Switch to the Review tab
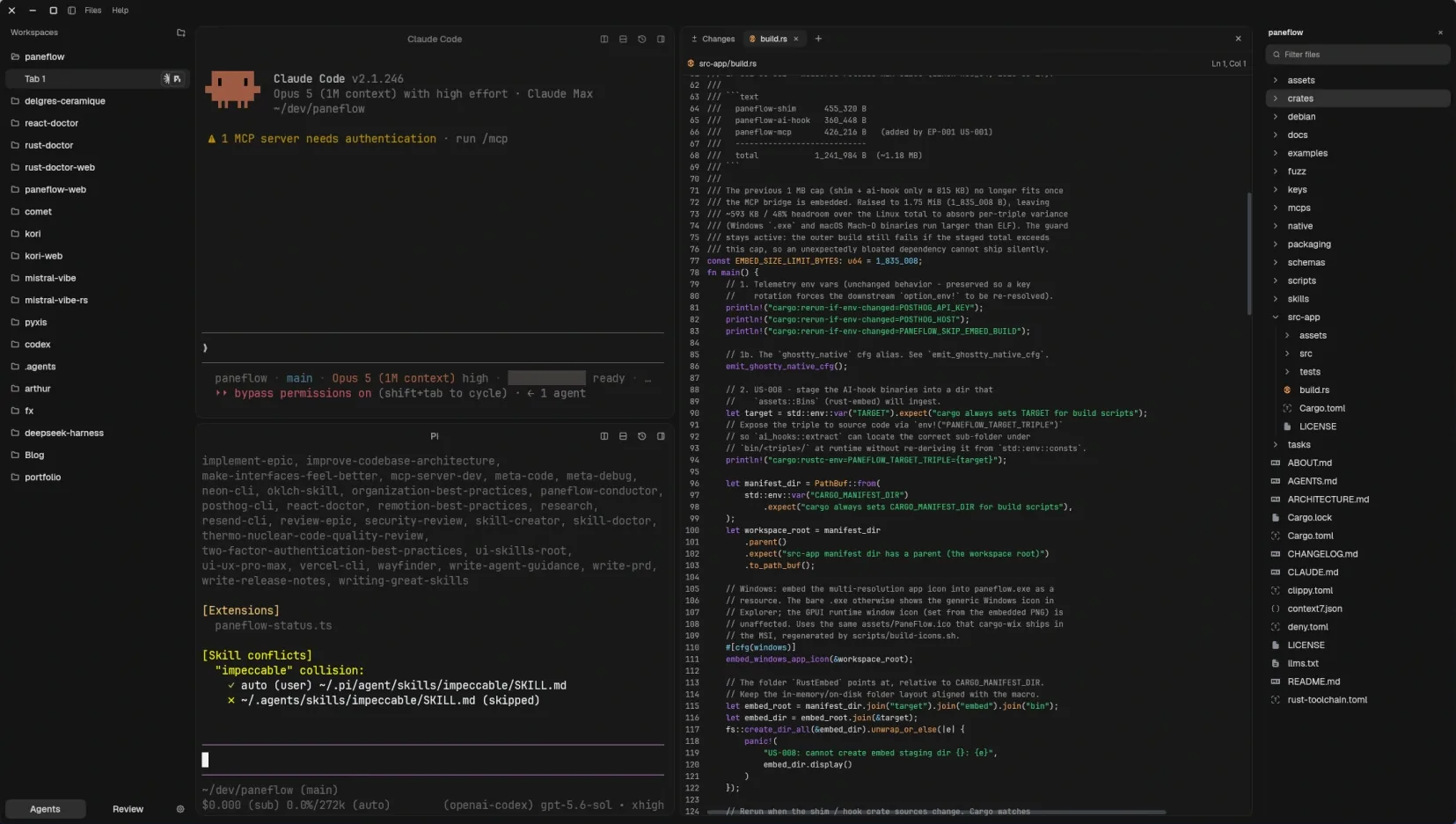 click(128, 809)
